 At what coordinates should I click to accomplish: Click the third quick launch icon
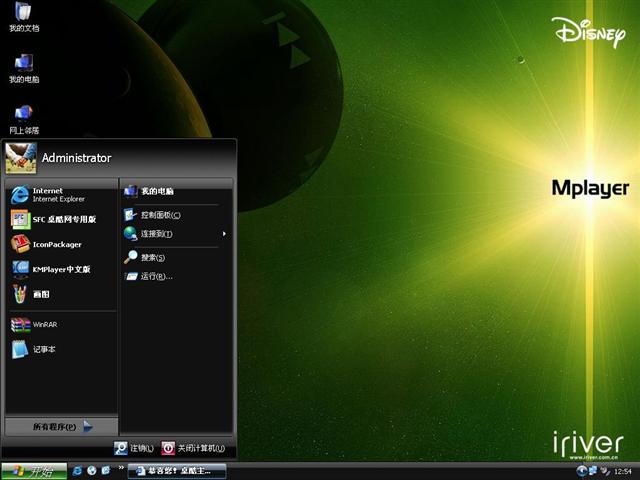click(x=106, y=471)
